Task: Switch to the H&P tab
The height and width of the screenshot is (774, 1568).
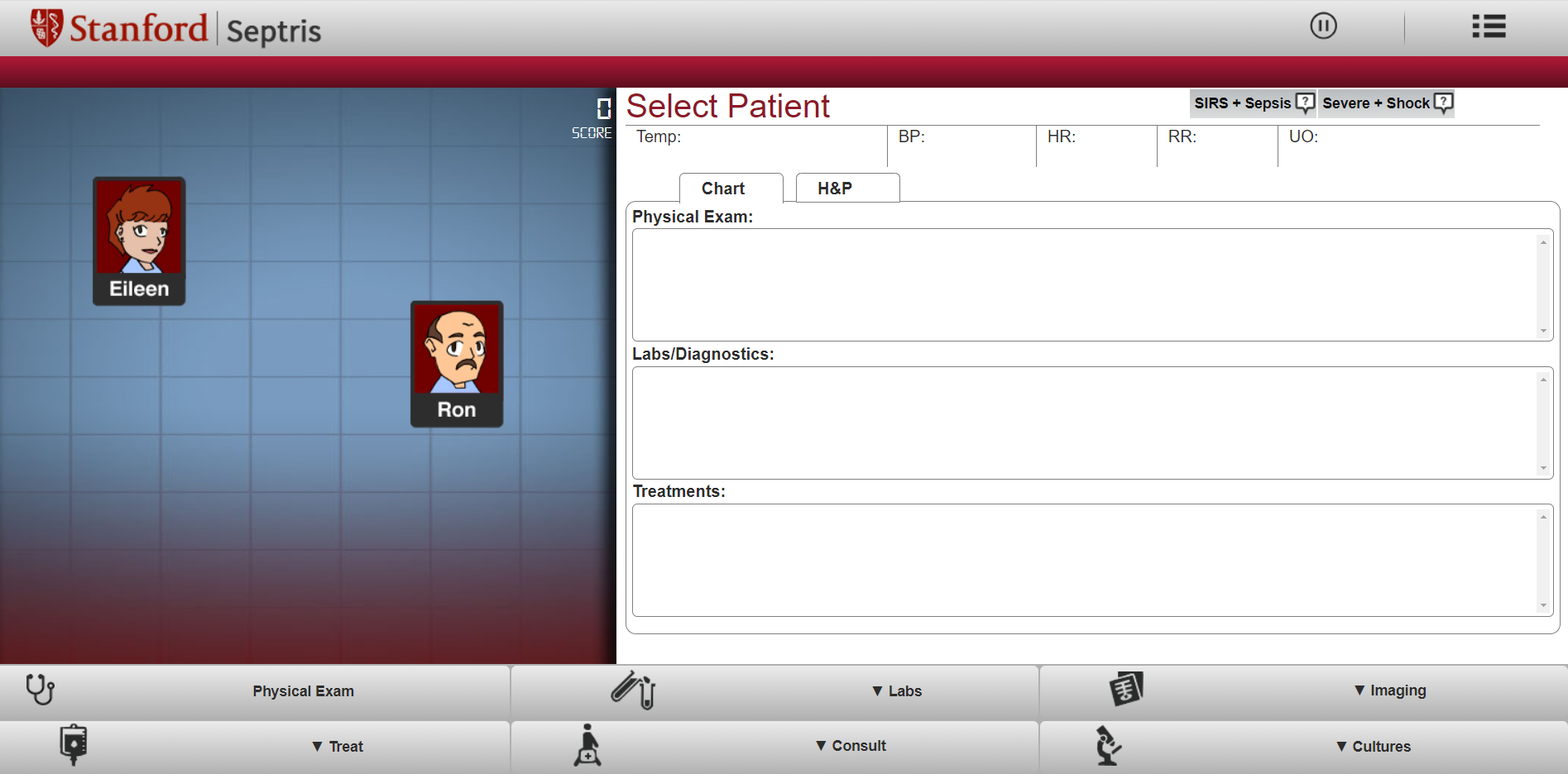Action: click(x=847, y=188)
